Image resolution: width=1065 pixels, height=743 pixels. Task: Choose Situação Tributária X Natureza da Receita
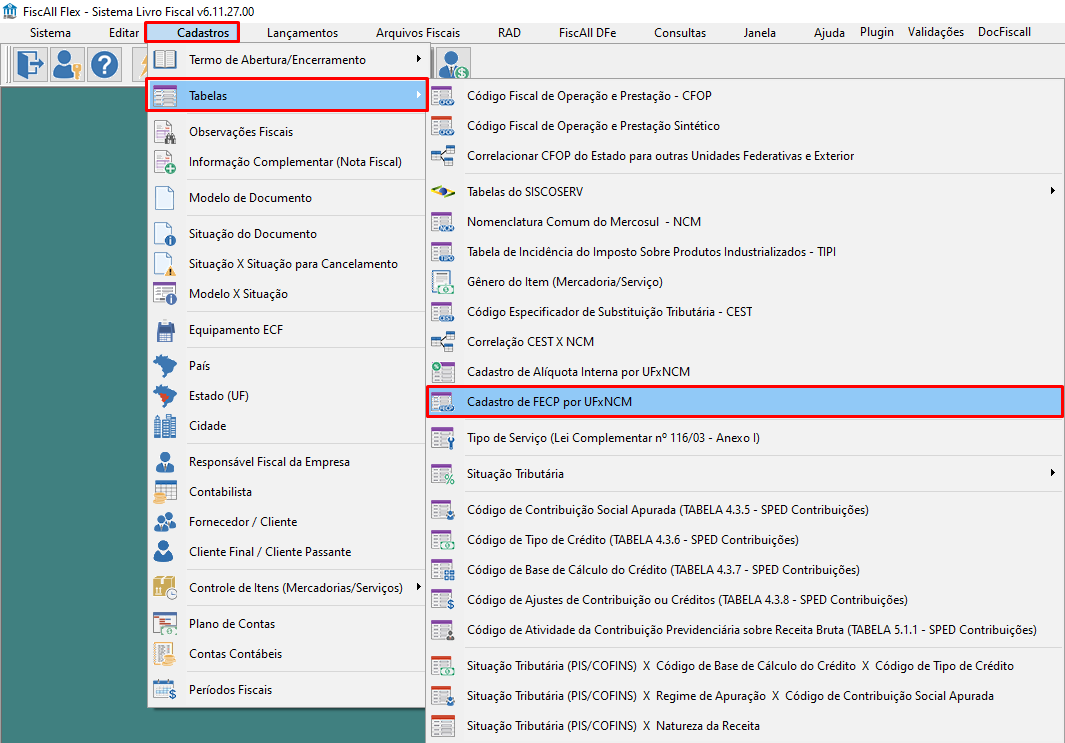pos(744,725)
